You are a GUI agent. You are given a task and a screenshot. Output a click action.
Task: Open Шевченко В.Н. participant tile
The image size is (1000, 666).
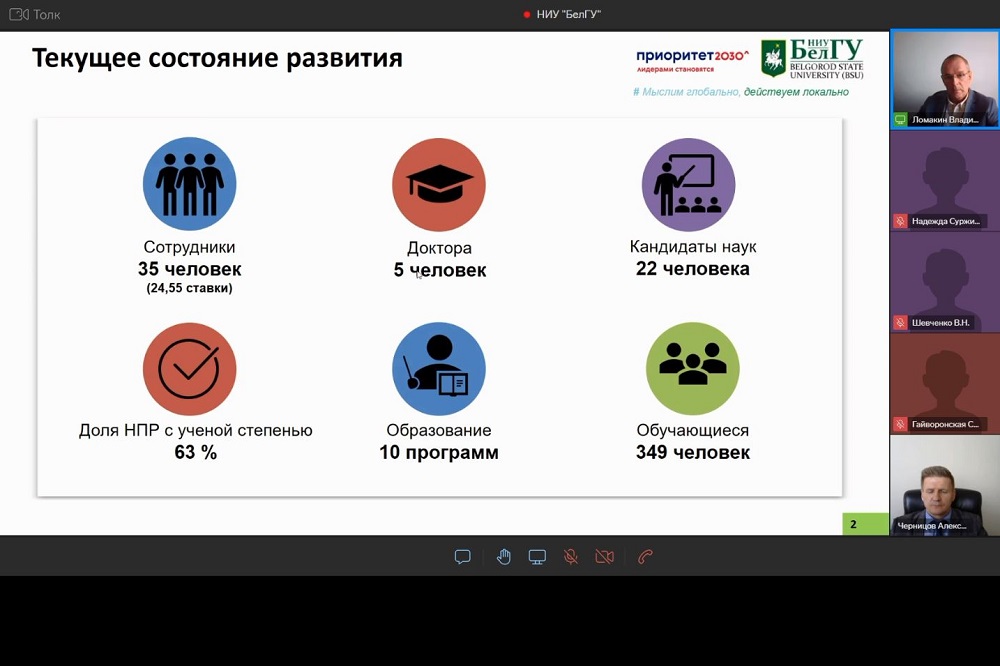[944, 282]
